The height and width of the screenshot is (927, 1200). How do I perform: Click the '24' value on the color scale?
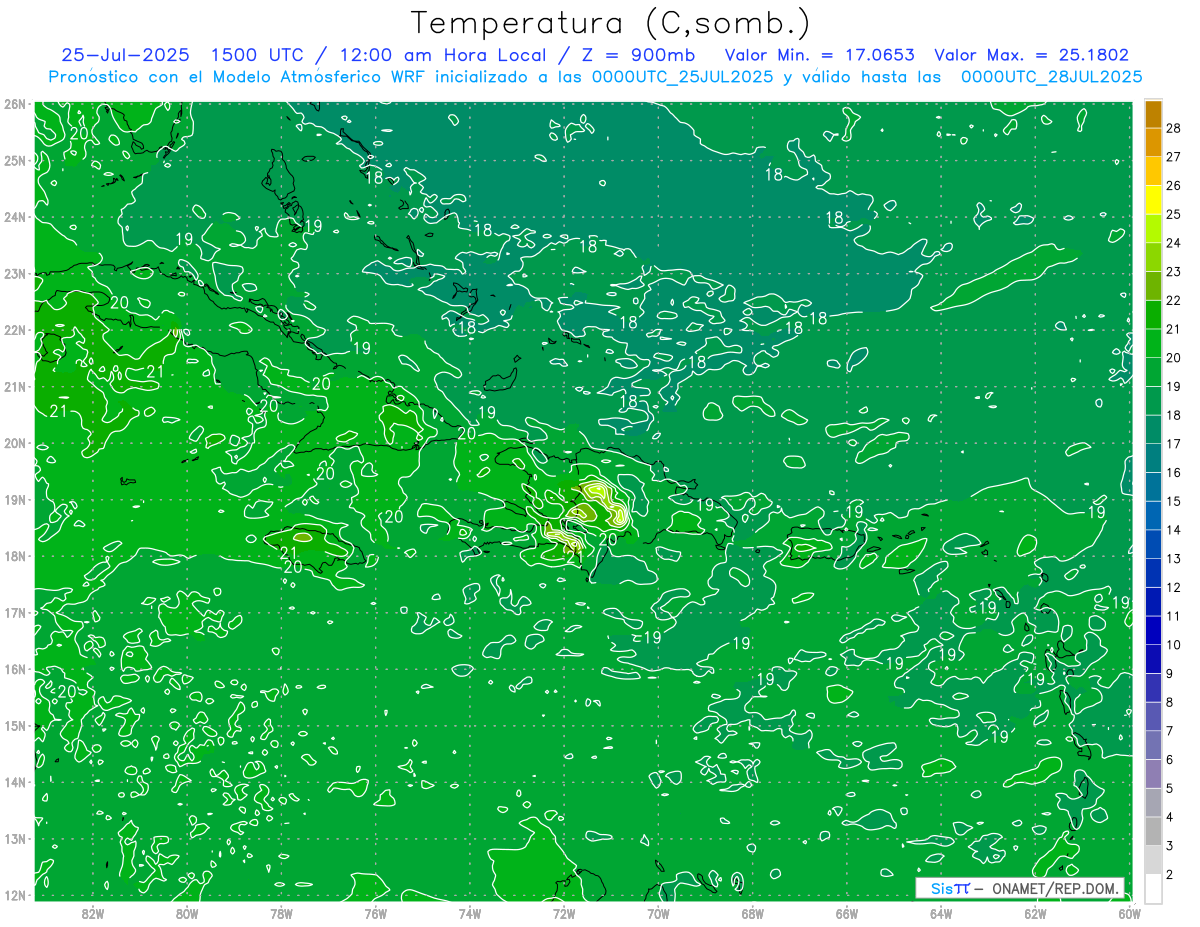pos(1173,243)
